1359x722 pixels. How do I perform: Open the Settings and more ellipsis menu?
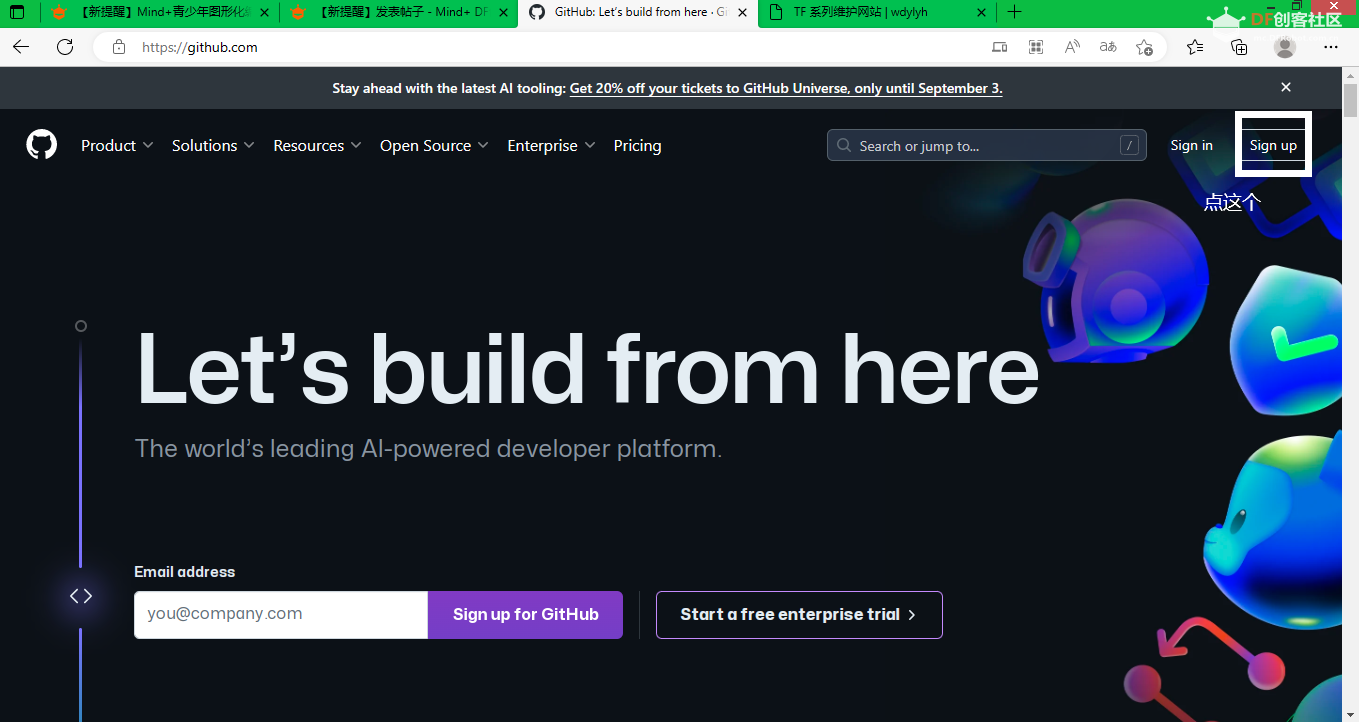1331,47
